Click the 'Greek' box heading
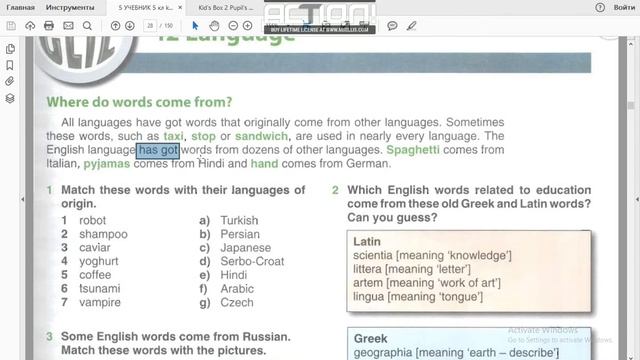 (371, 338)
